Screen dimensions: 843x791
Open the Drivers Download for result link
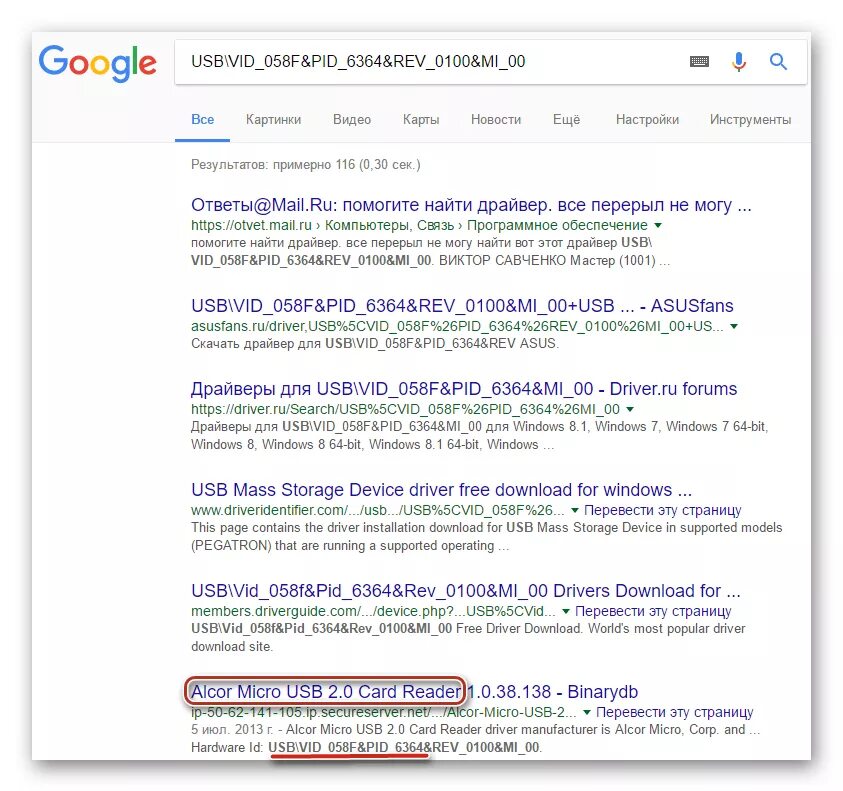coord(466,591)
